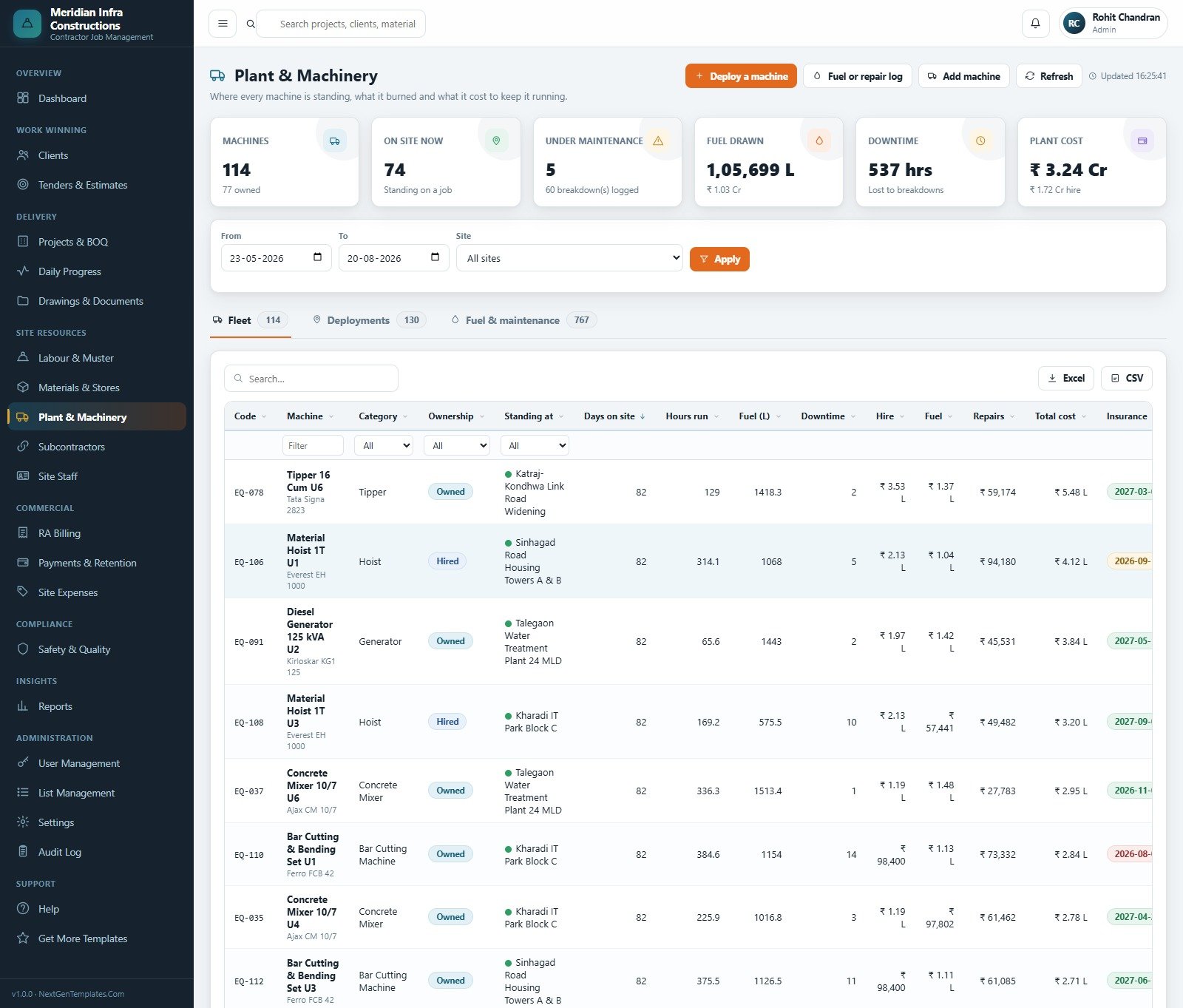Toggle the sidebar hamburger menu

click(x=223, y=24)
